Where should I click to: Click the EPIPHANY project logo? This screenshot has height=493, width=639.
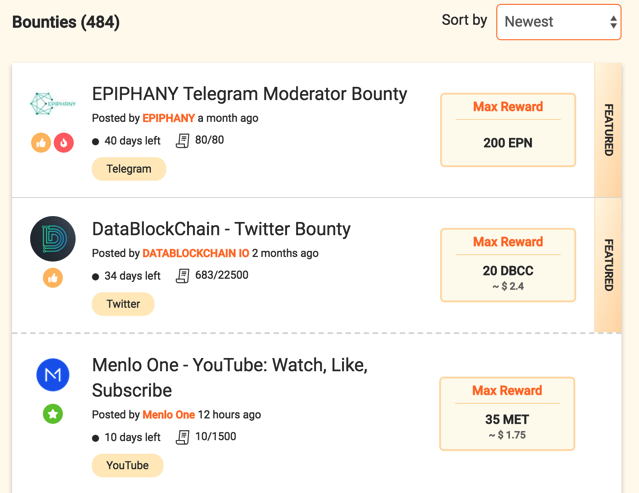[x=53, y=103]
